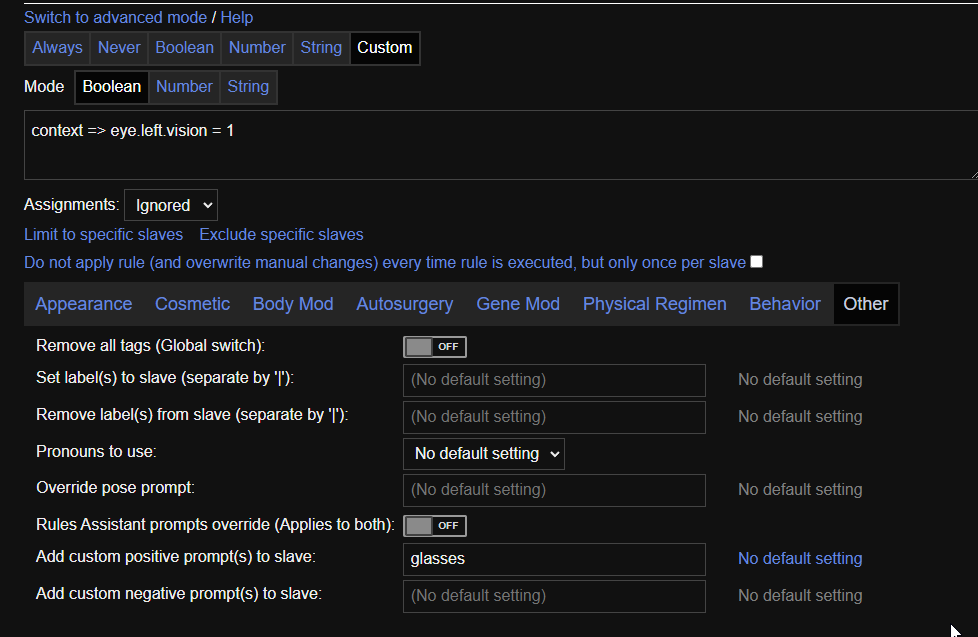Open the Assignments dropdown
This screenshot has height=637, width=978.
coord(171,205)
